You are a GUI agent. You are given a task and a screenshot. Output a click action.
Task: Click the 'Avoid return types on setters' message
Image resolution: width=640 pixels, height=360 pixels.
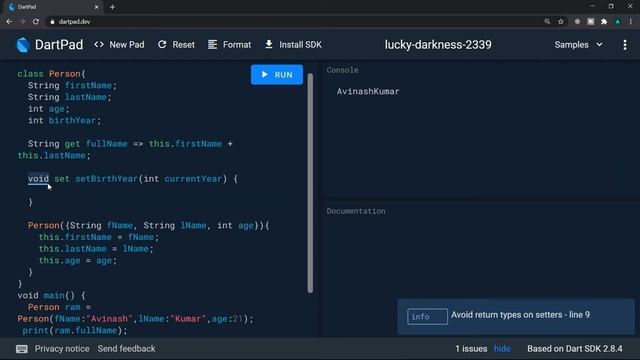(x=520, y=315)
